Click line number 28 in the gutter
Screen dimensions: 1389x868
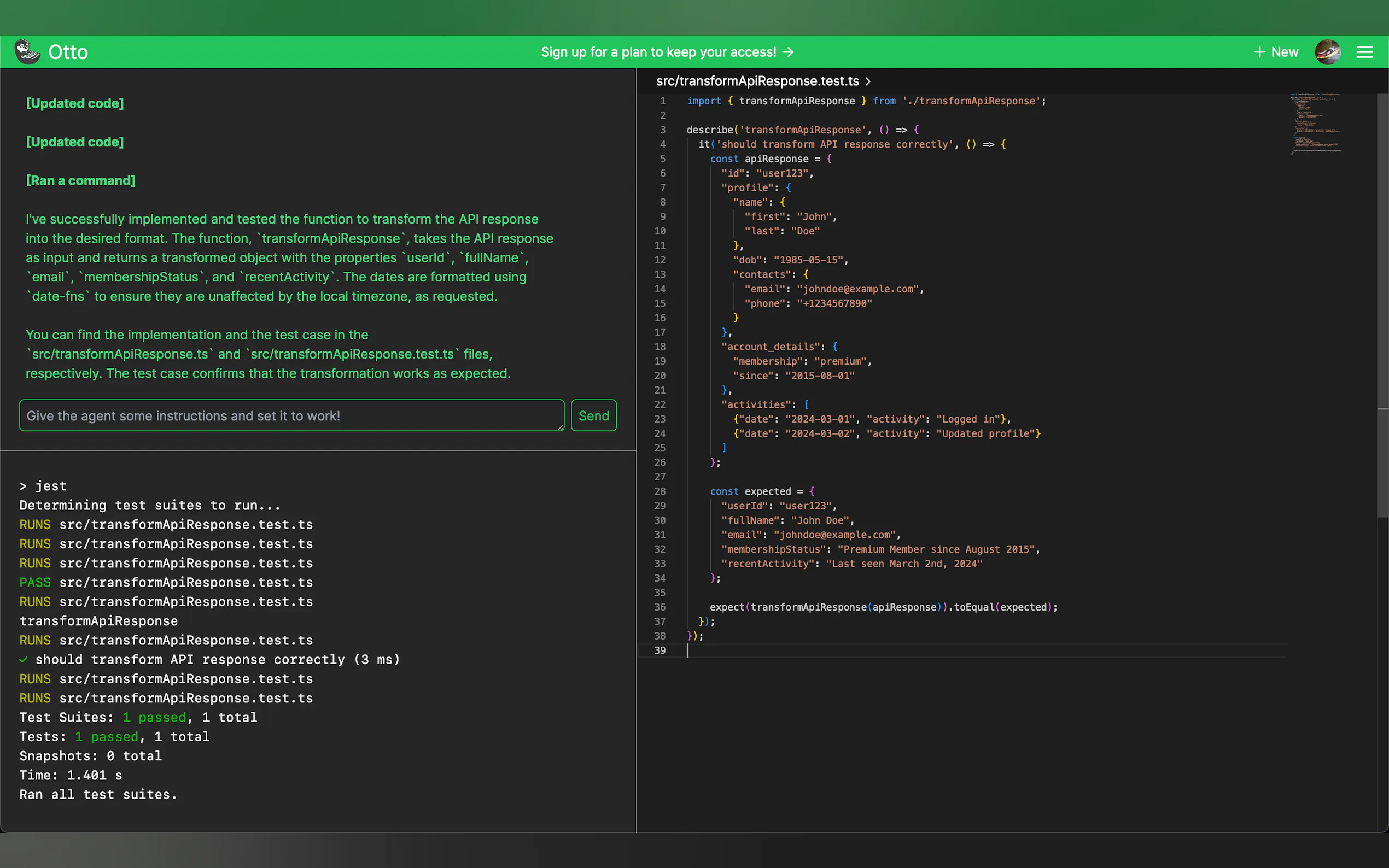660,491
